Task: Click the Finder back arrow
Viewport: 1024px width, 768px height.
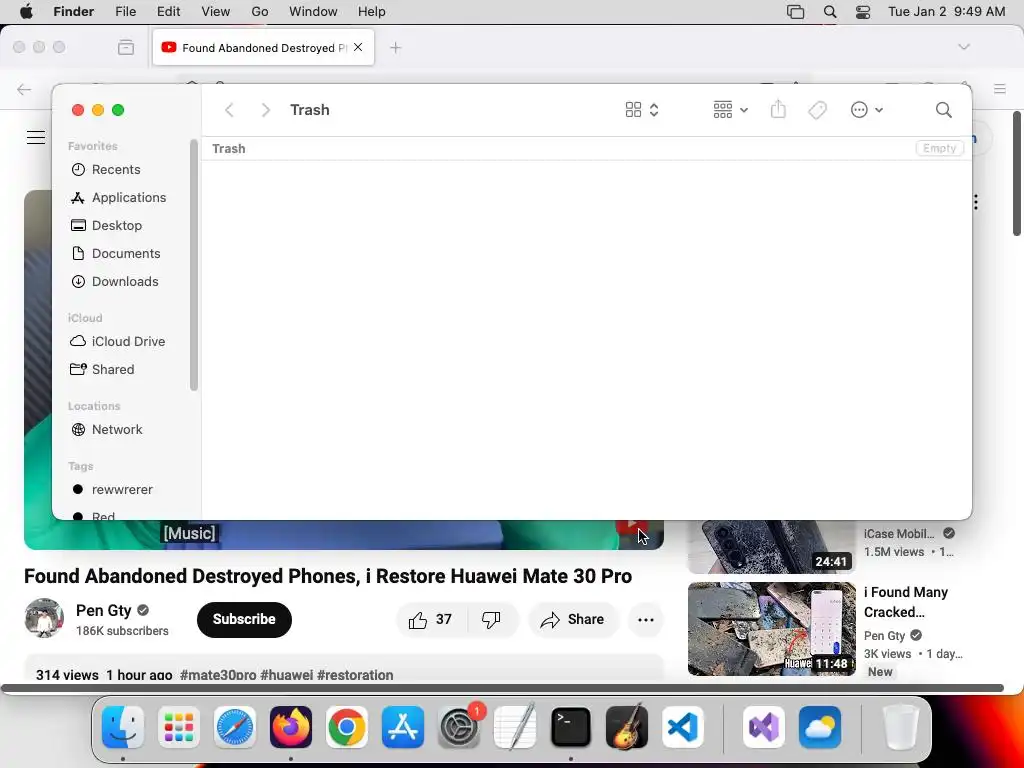Action: point(229,110)
